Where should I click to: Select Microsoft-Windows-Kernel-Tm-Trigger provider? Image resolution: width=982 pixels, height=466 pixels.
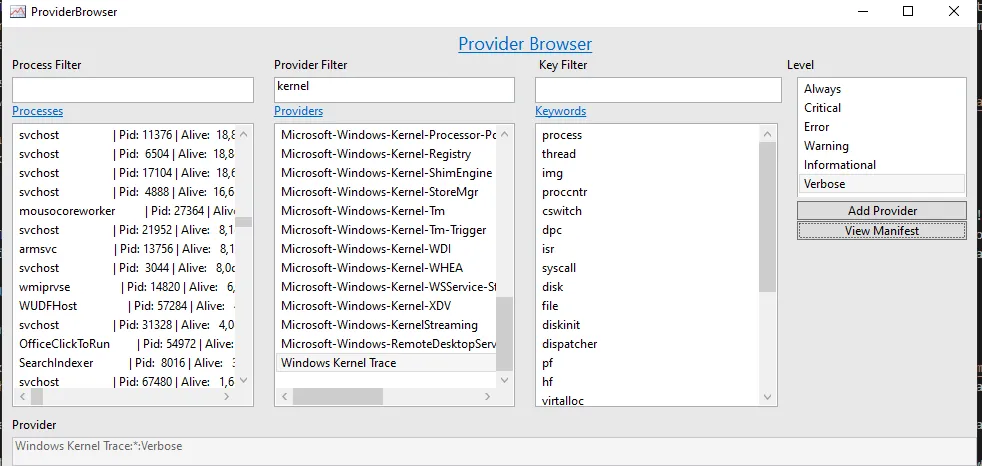click(386, 230)
